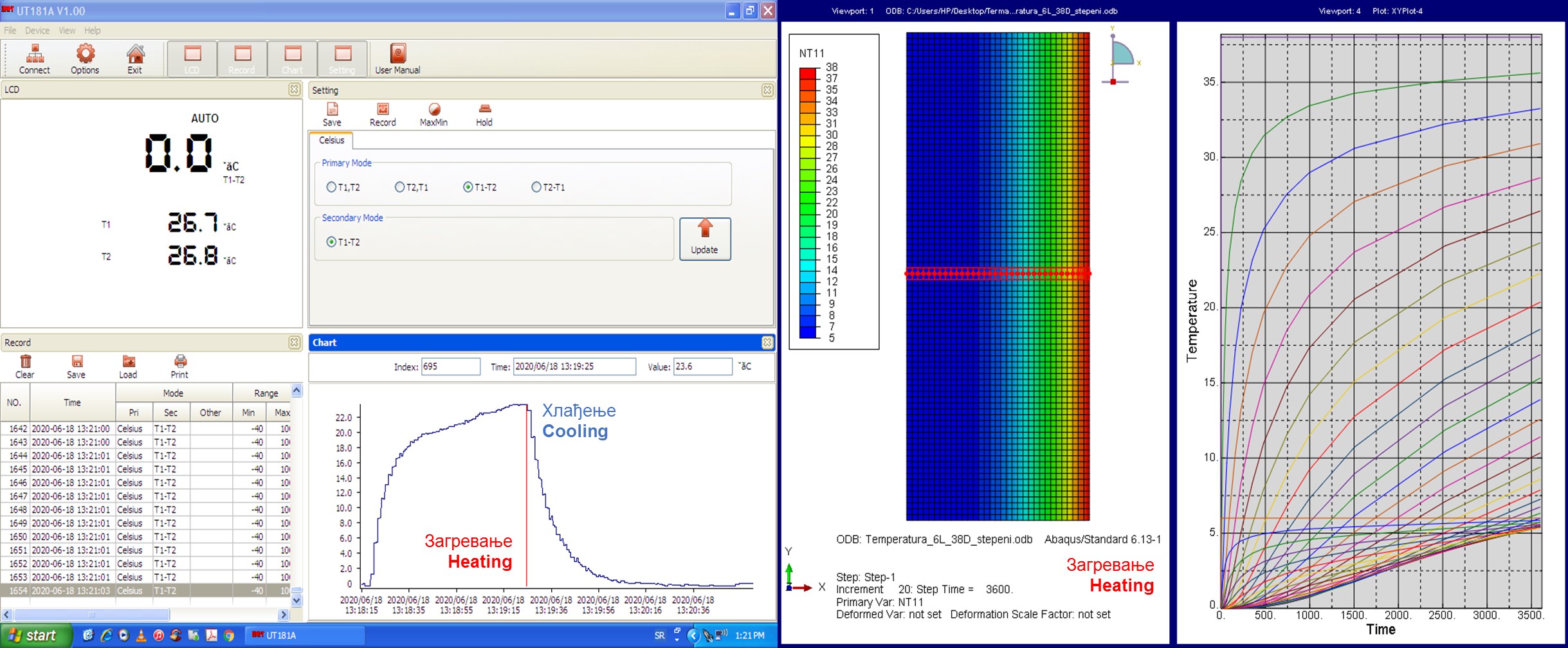
Task: Open the Windows start button
Action: tap(33, 635)
